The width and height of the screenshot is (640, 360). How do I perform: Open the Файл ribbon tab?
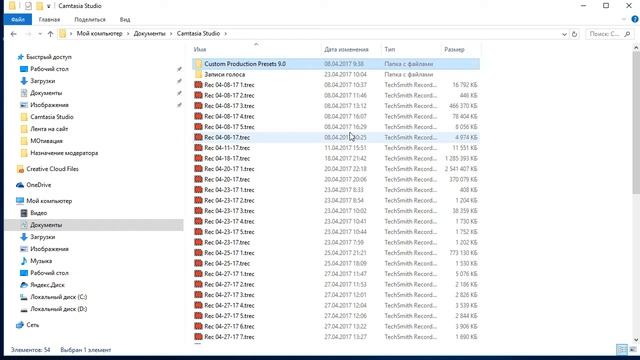pos(18,19)
